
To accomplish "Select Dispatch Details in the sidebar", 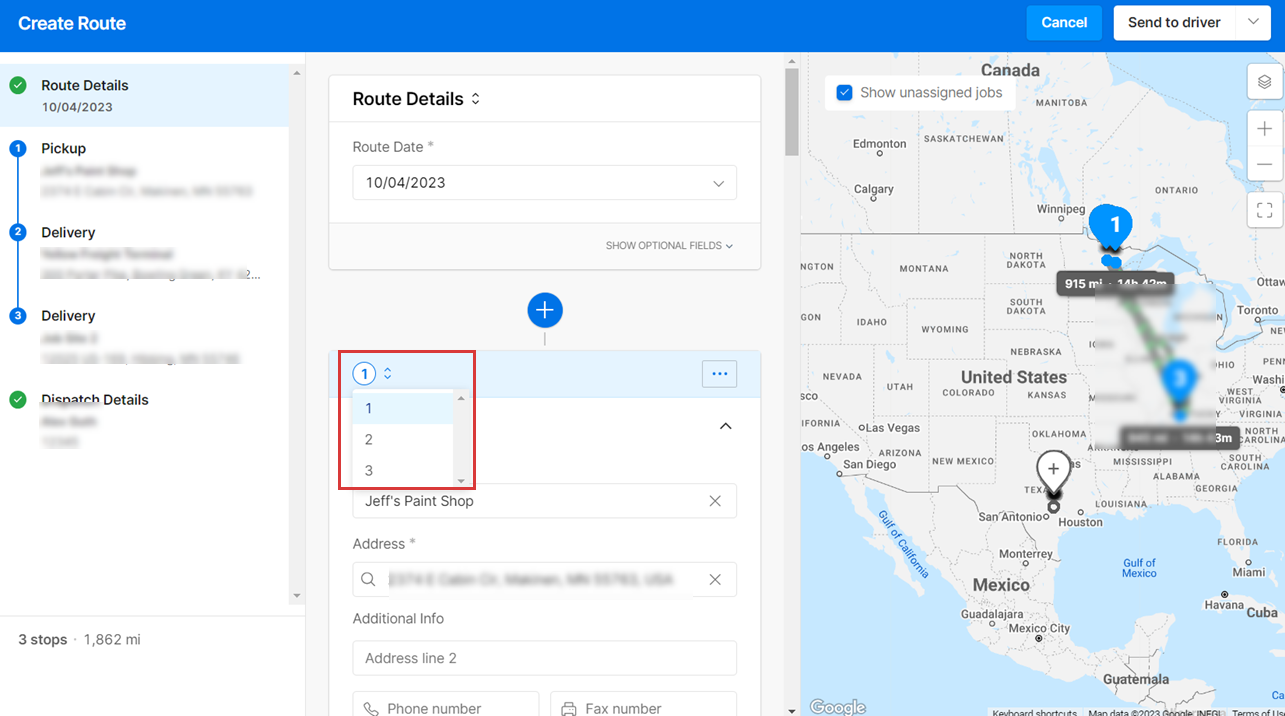I will [x=95, y=400].
